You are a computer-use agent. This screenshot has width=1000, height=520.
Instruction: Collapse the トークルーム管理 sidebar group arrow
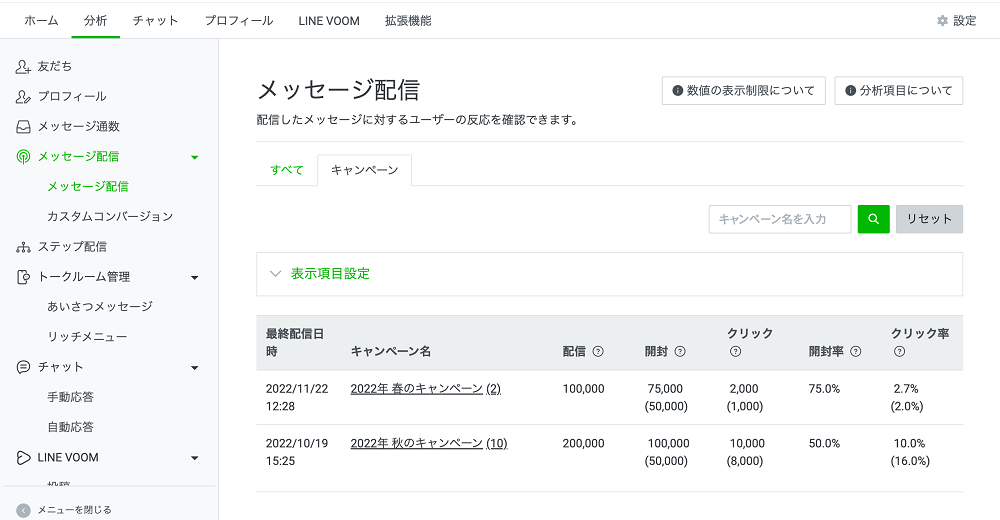(194, 277)
